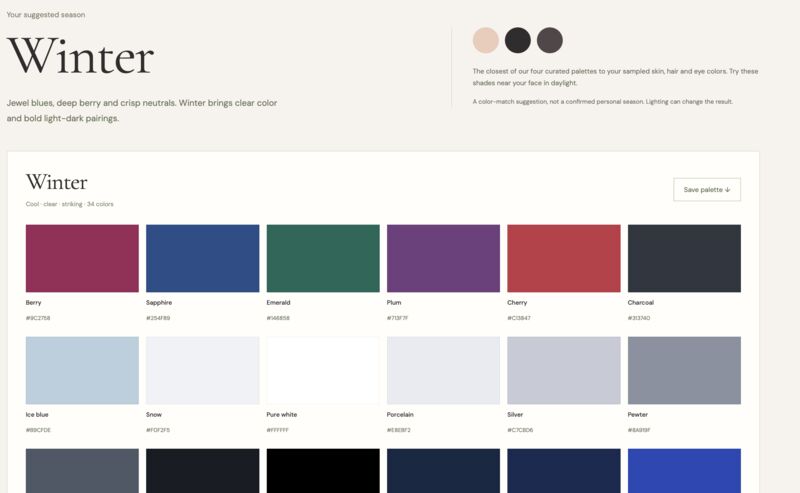
Task: Click the 'Cherry' color name label
Action: click(517, 303)
